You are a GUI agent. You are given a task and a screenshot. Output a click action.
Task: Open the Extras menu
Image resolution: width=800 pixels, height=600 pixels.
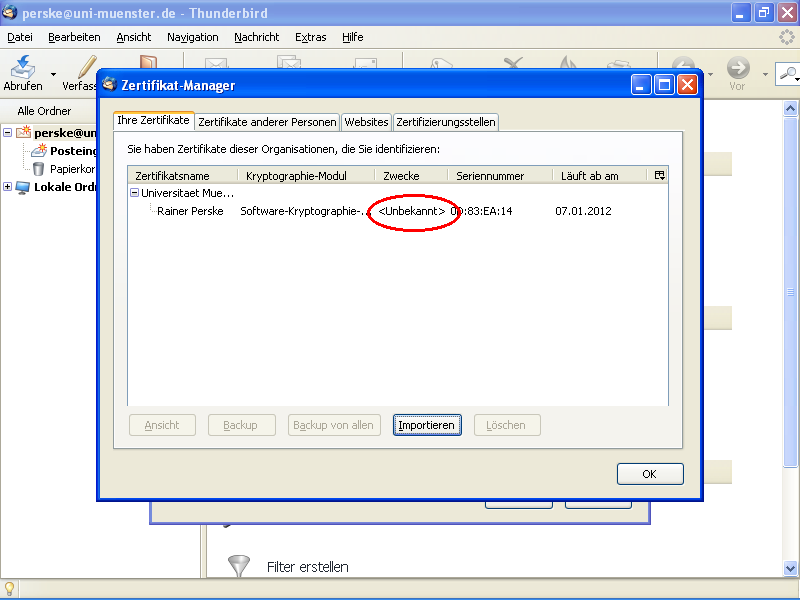click(x=310, y=37)
